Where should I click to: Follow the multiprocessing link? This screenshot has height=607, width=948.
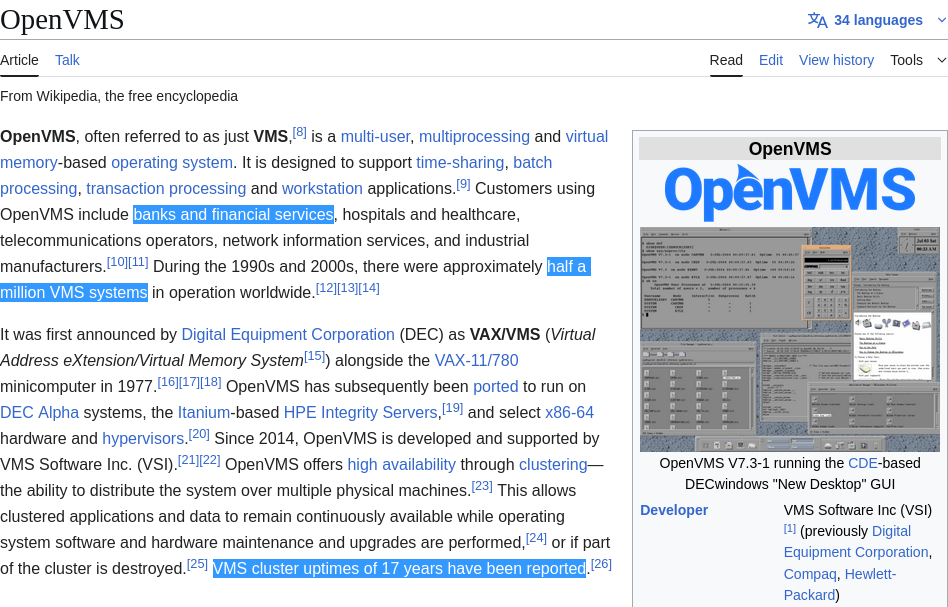(474, 137)
